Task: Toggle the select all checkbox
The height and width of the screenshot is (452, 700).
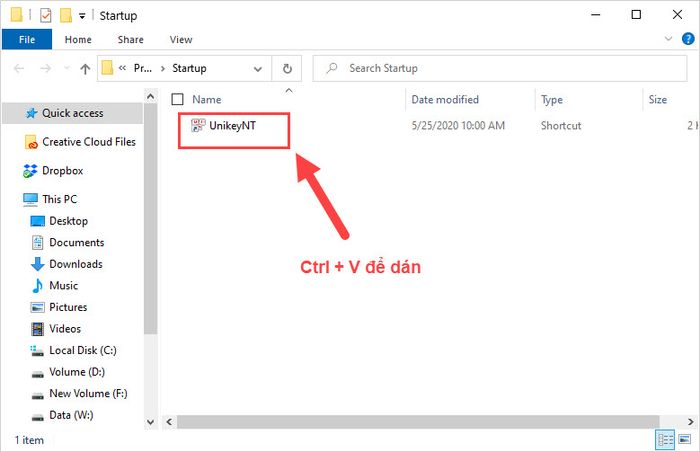Action: (x=177, y=99)
